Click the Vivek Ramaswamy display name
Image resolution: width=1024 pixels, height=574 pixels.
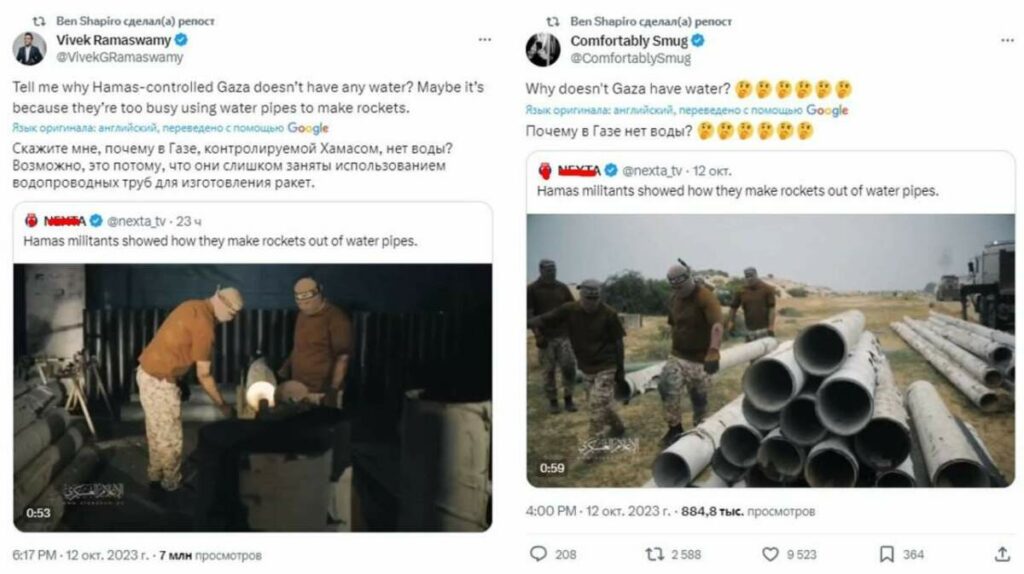tap(113, 40)
